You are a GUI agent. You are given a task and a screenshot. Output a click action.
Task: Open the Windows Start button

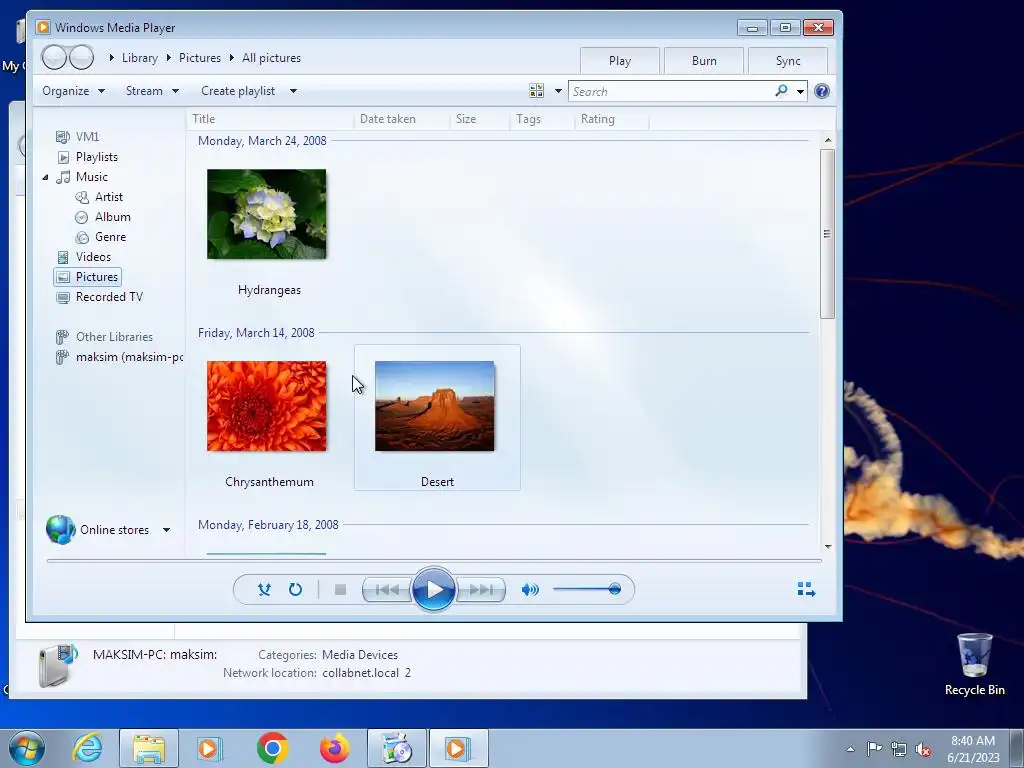coord(27,748)
